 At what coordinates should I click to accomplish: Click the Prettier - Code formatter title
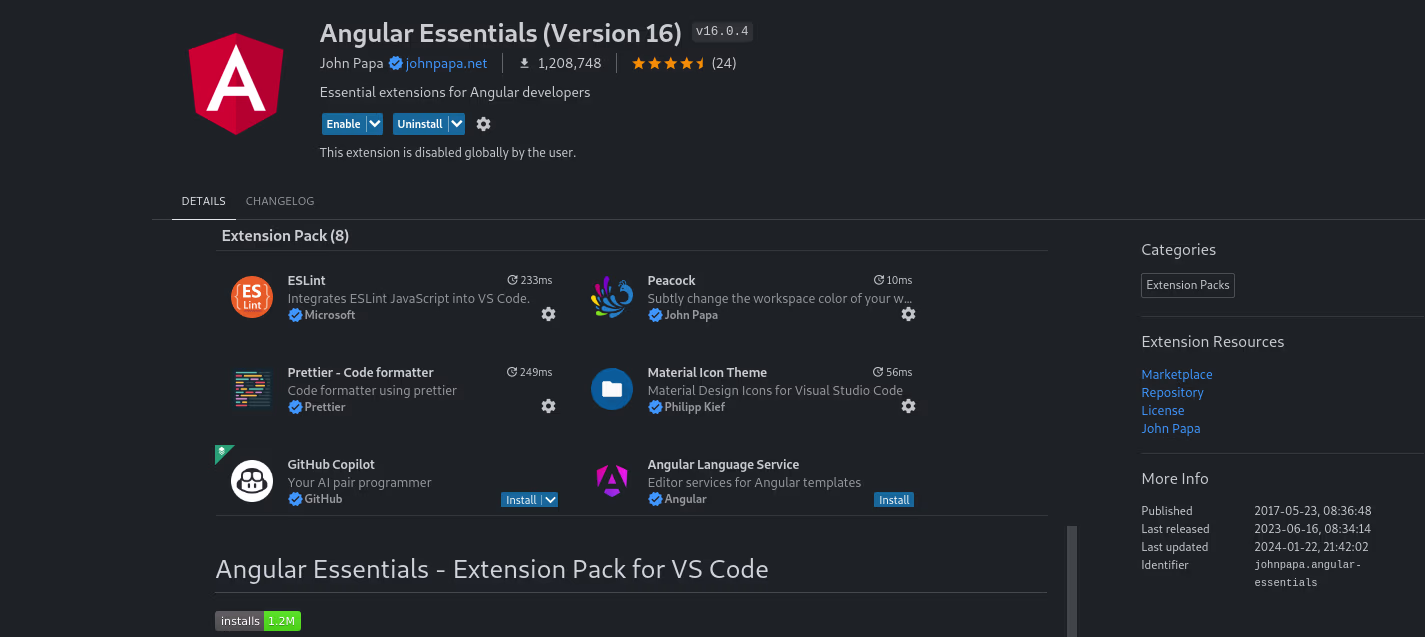360,373
